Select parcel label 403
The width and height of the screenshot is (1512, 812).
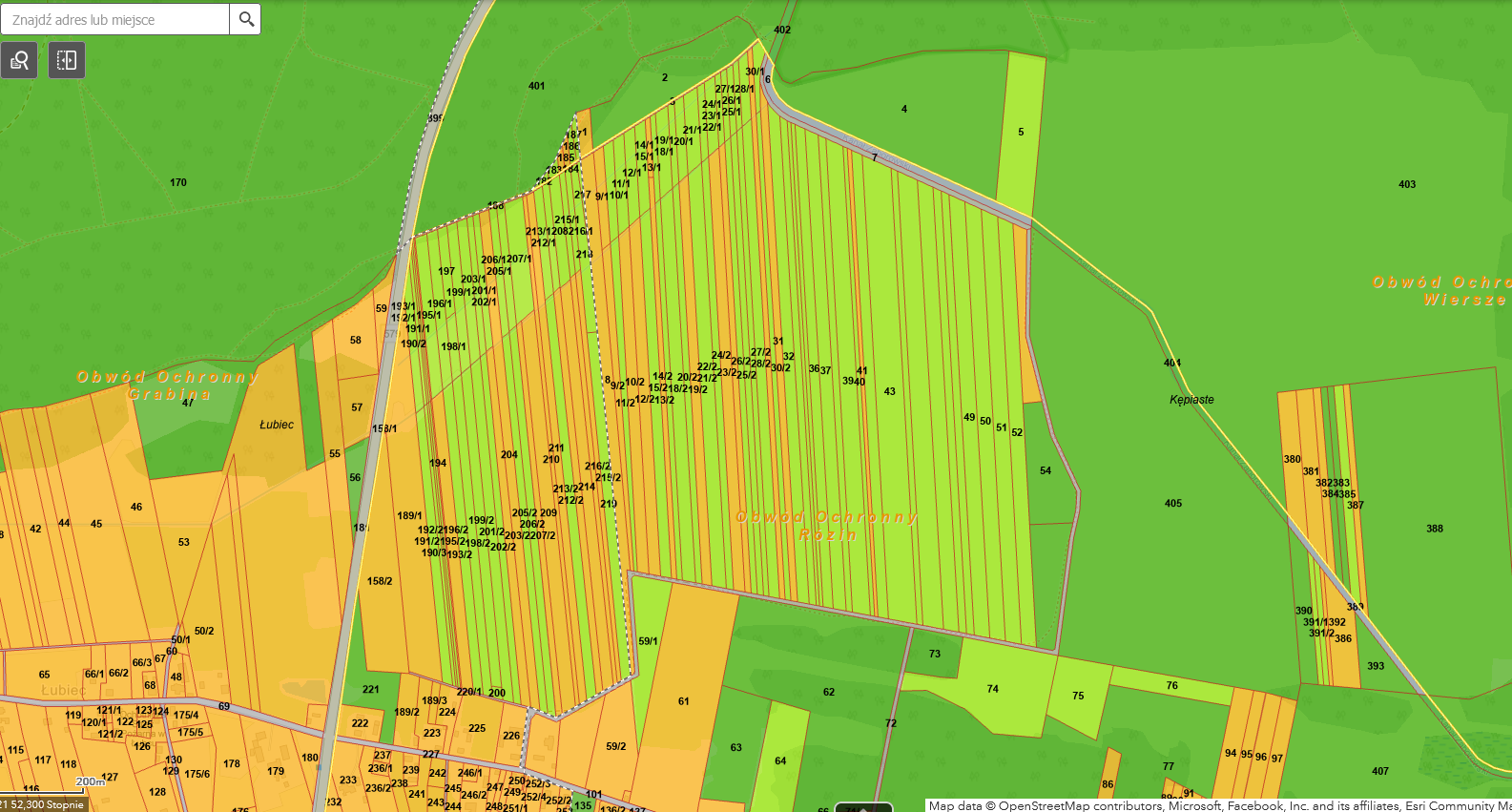click(x=1407, y=184)
